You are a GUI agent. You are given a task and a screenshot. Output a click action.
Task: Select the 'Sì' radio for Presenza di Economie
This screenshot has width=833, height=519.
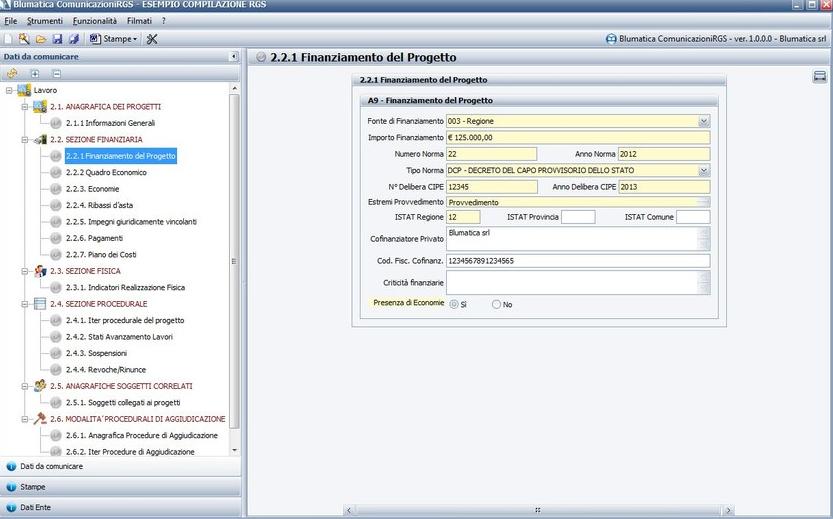[x=455, y=304]
